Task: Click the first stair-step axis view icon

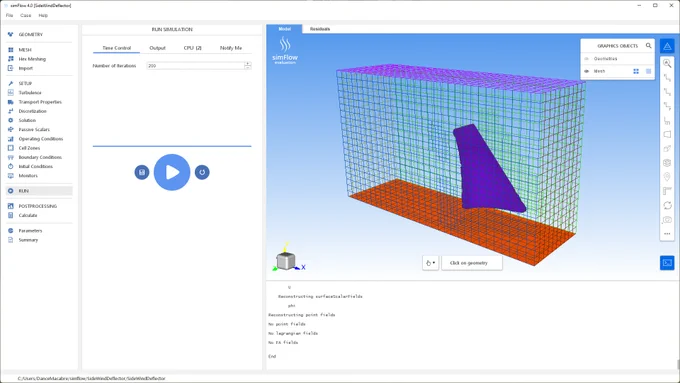Action: (667, 78)
